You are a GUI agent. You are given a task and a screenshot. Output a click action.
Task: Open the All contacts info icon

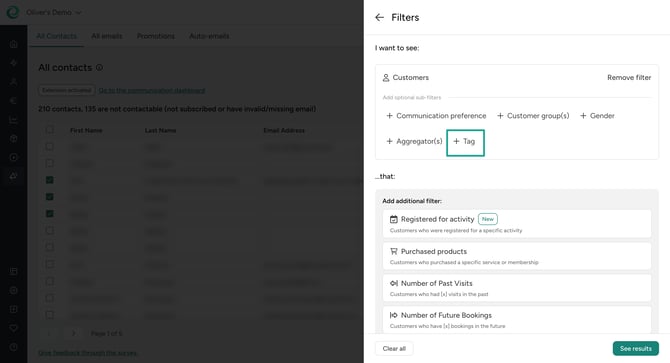(99, 67)
